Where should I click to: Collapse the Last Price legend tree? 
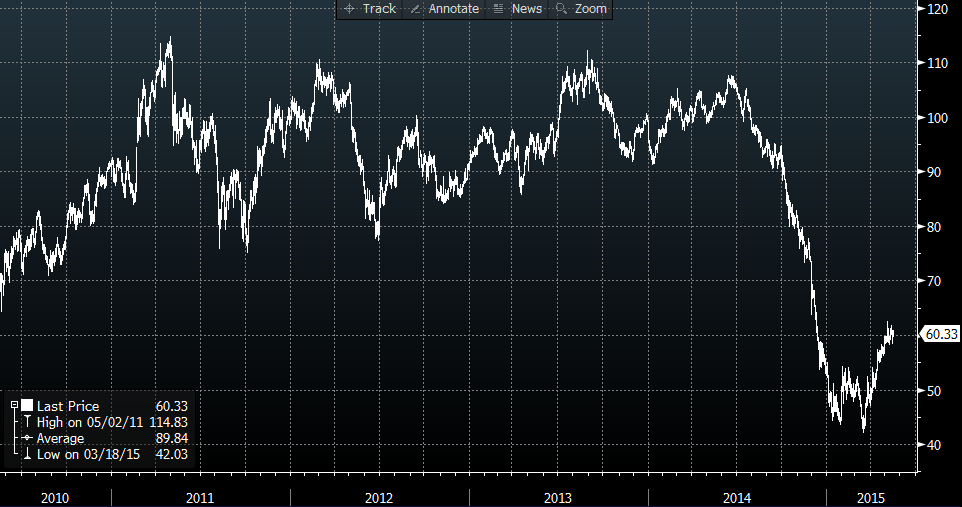coord(14,406)
